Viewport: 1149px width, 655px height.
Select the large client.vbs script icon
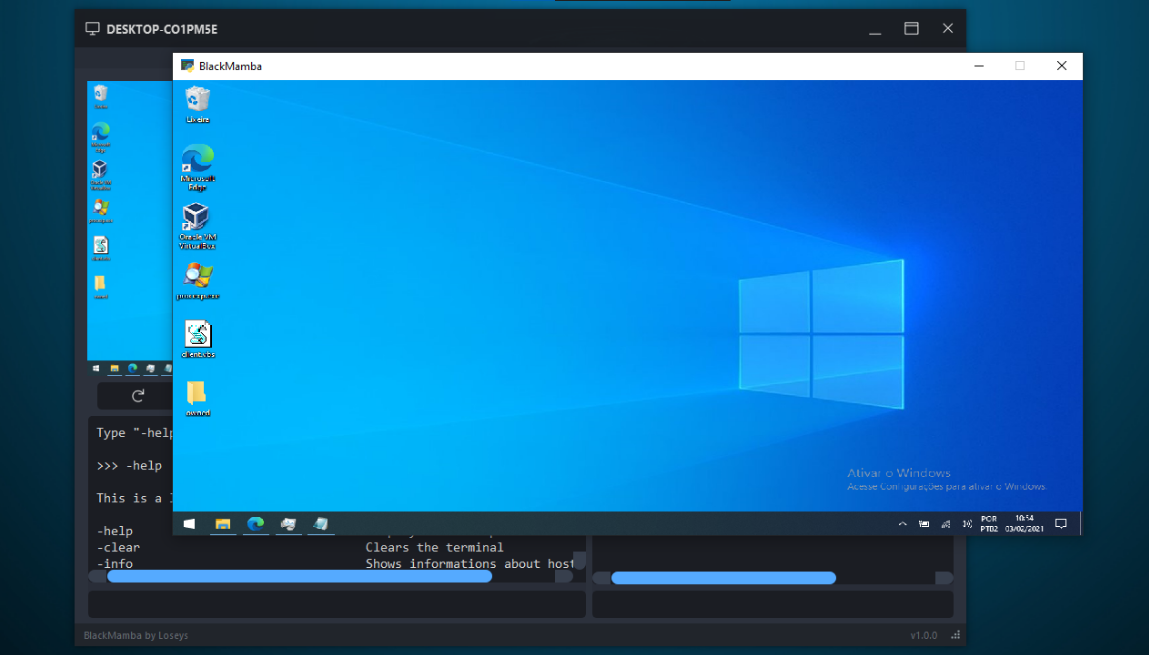pyautogui.click(x=198, y=338)
